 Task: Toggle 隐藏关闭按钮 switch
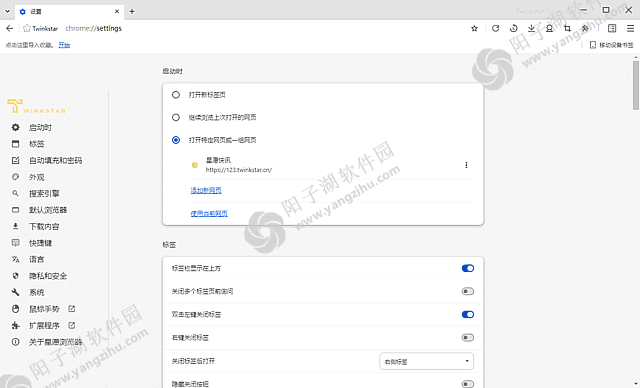[x=468, y=384]
